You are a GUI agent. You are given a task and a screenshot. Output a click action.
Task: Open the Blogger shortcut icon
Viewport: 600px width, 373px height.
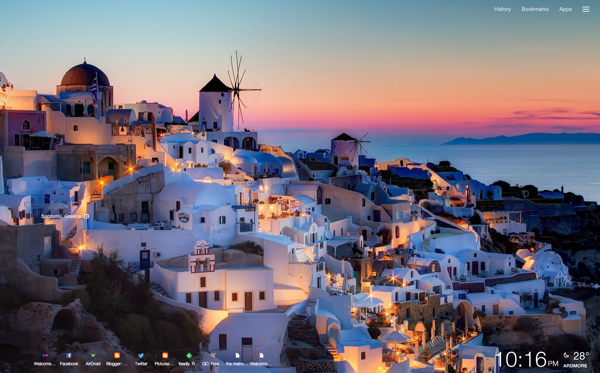pos(117,355)
